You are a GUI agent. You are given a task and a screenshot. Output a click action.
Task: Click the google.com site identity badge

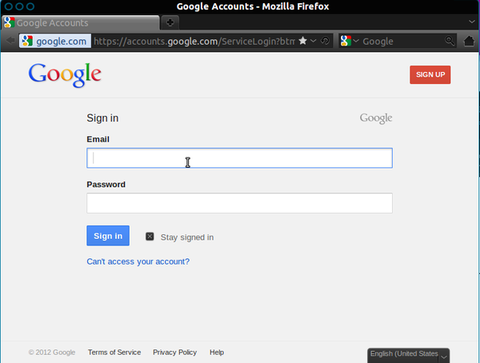55,41
